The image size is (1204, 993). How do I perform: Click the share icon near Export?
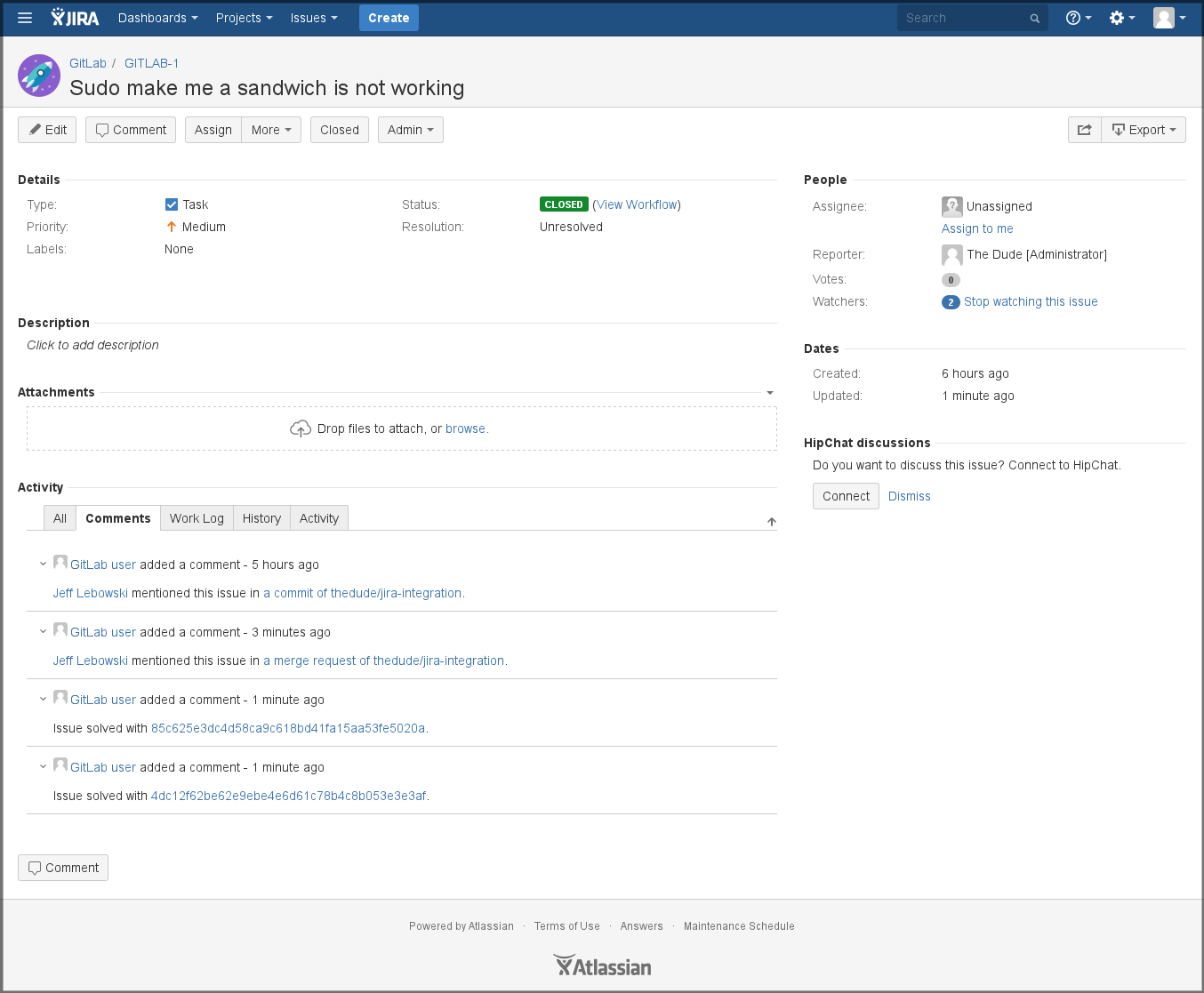click(1084, 129)
